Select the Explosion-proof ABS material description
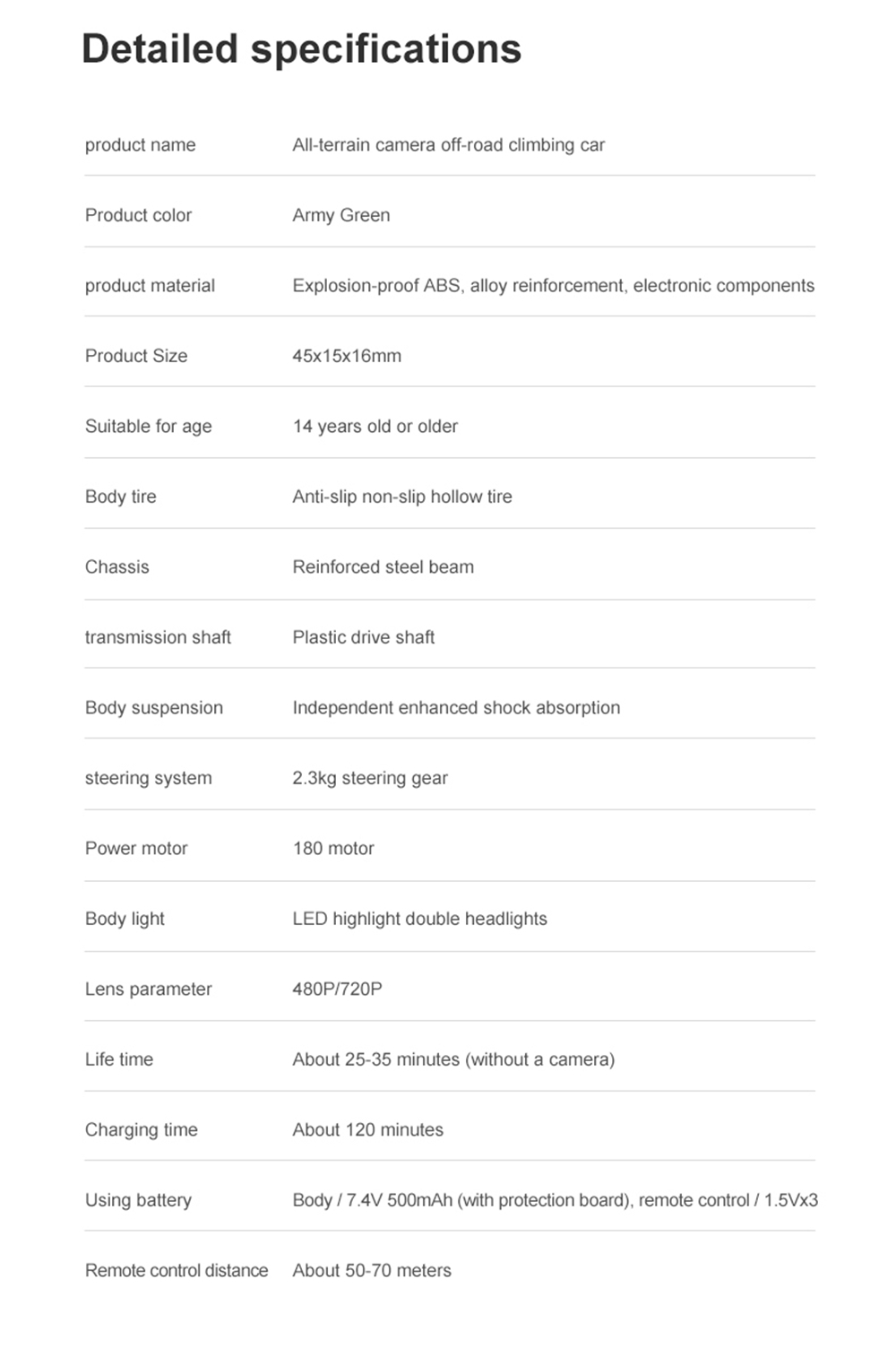Screen dimensions: 896x1348 coord(553,286)
